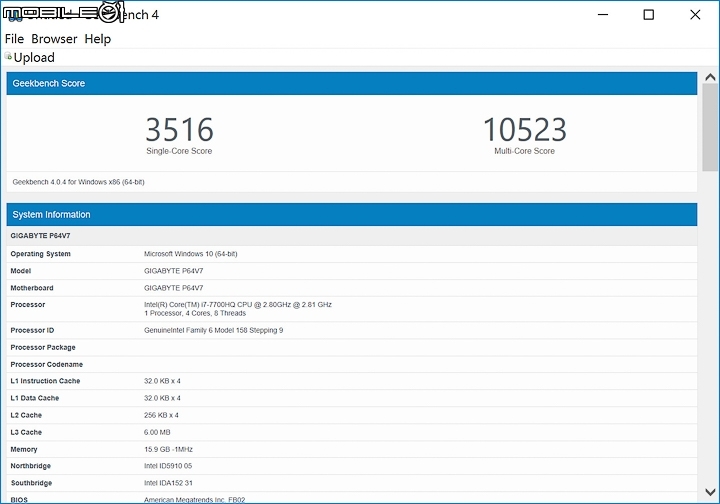The image size is (720, 504).
Task: Click the scrollbar down arrow
Action: [x=710, y=492]
